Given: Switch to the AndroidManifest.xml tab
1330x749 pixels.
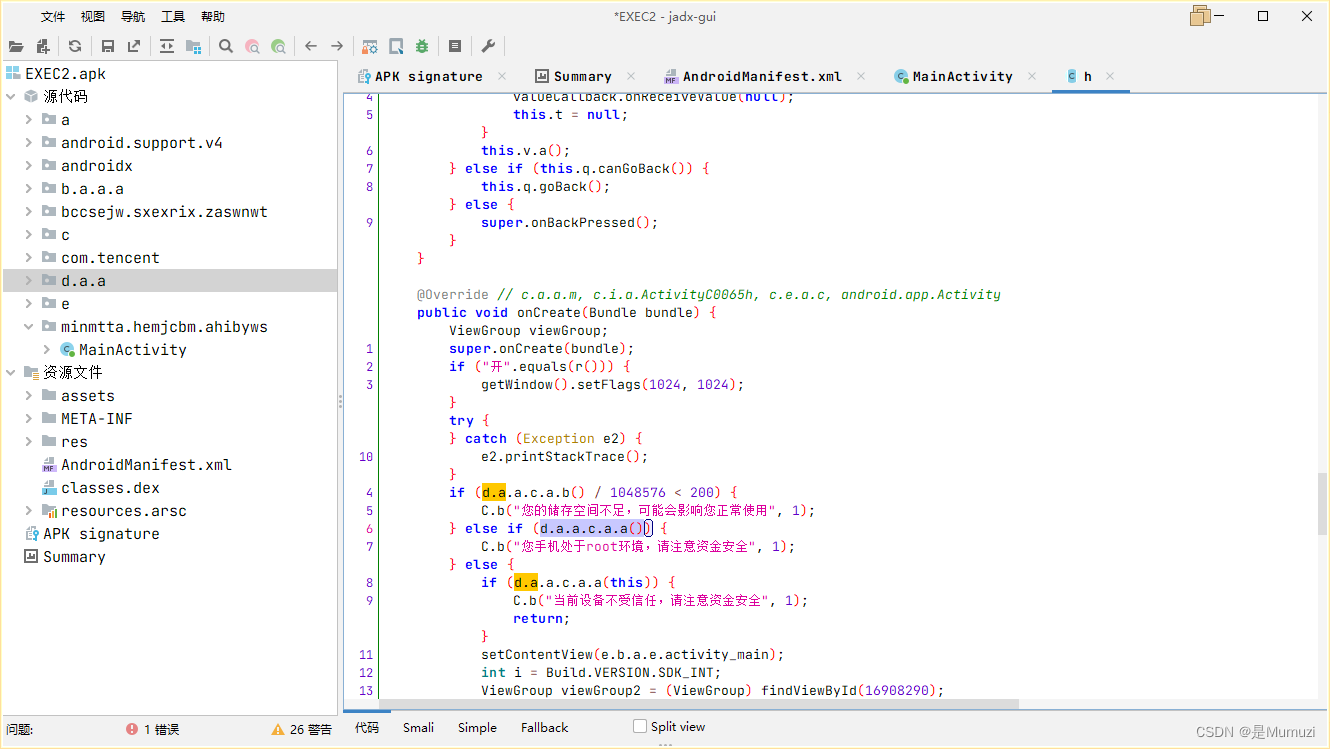Looking at the screenshot, I should pos(761,76).
